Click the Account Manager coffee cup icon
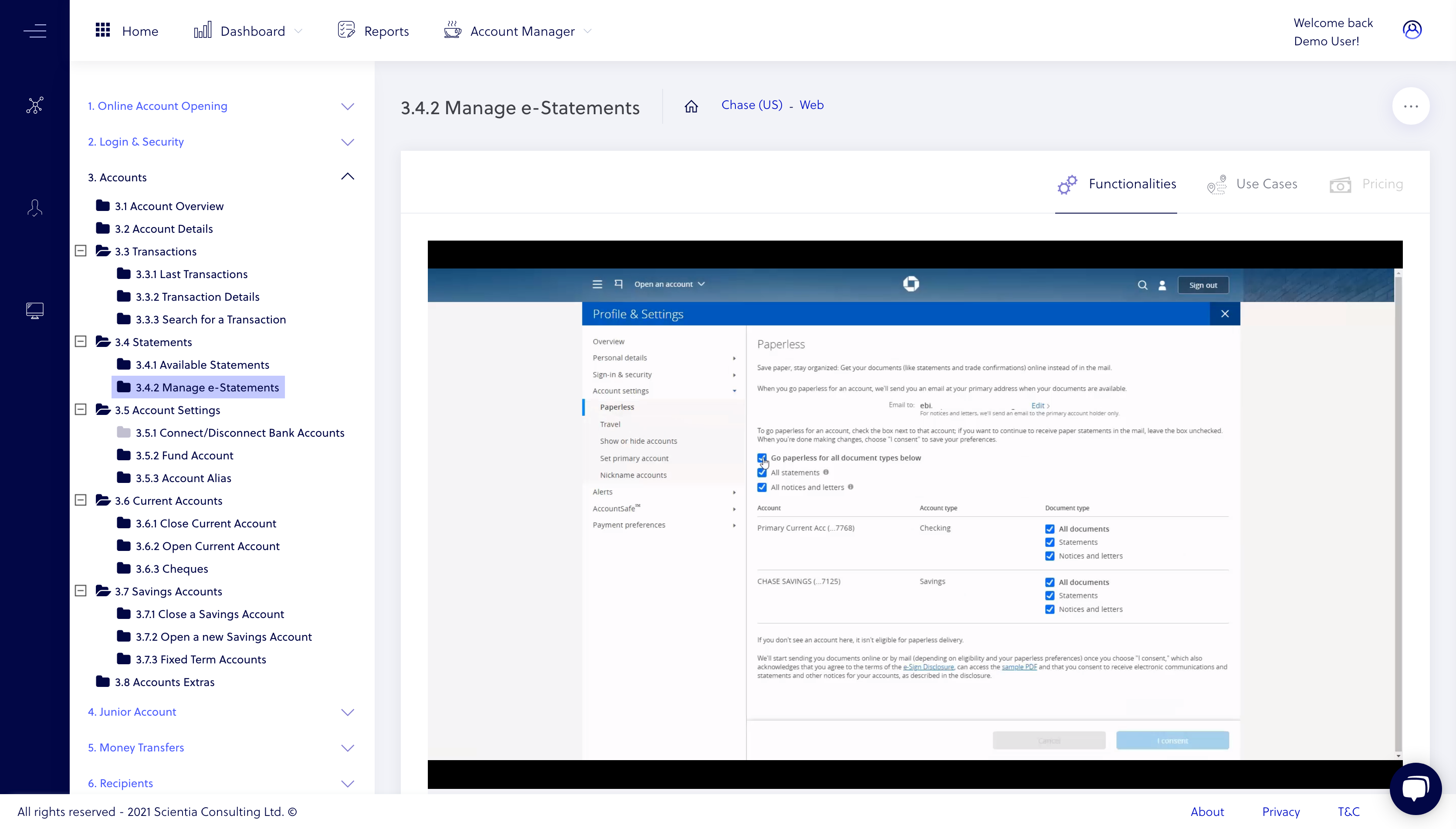 [452, 30]
